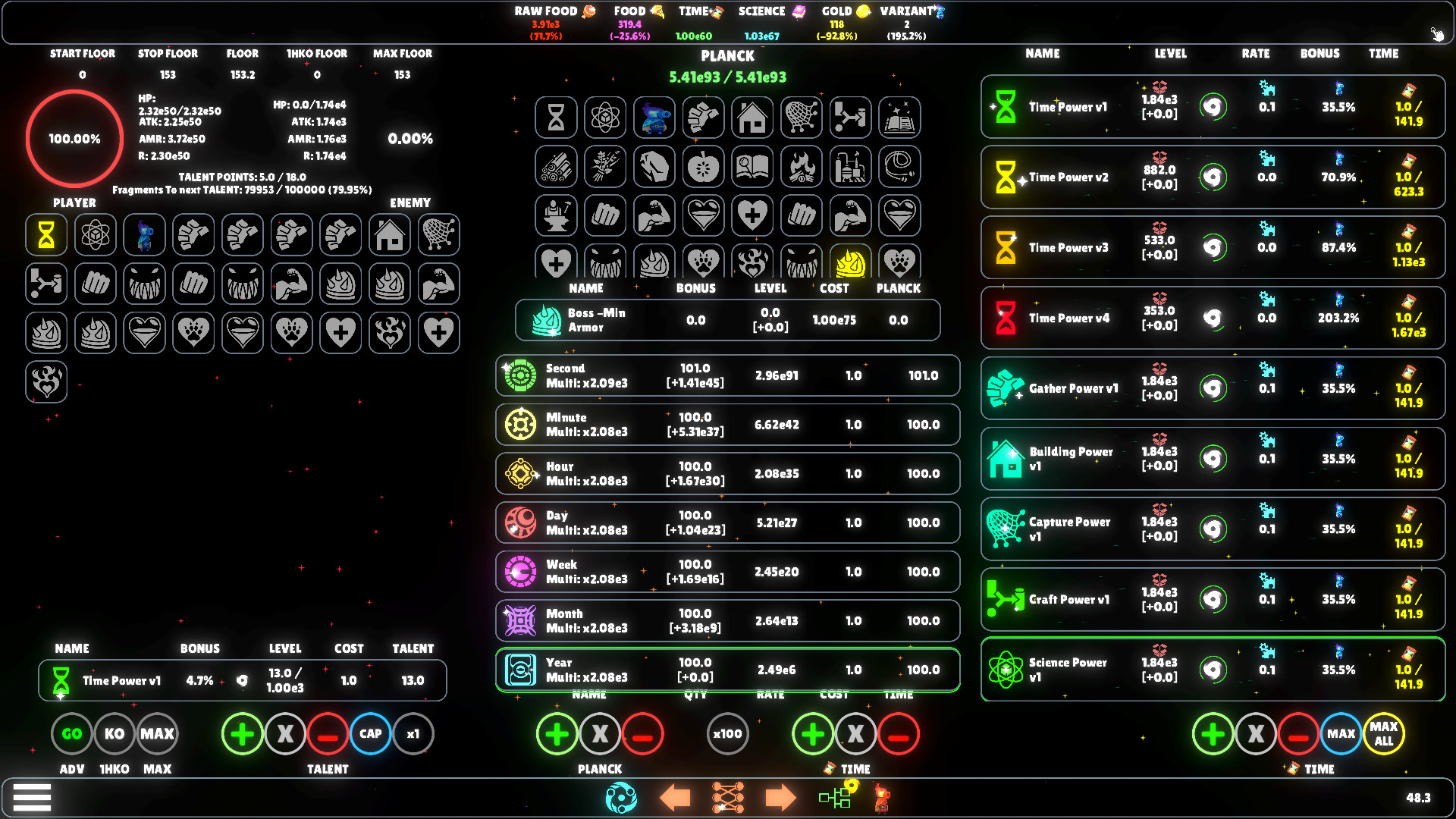
Task: Select the hourglass icon in the Planck grid
Action: coord(556,118)
